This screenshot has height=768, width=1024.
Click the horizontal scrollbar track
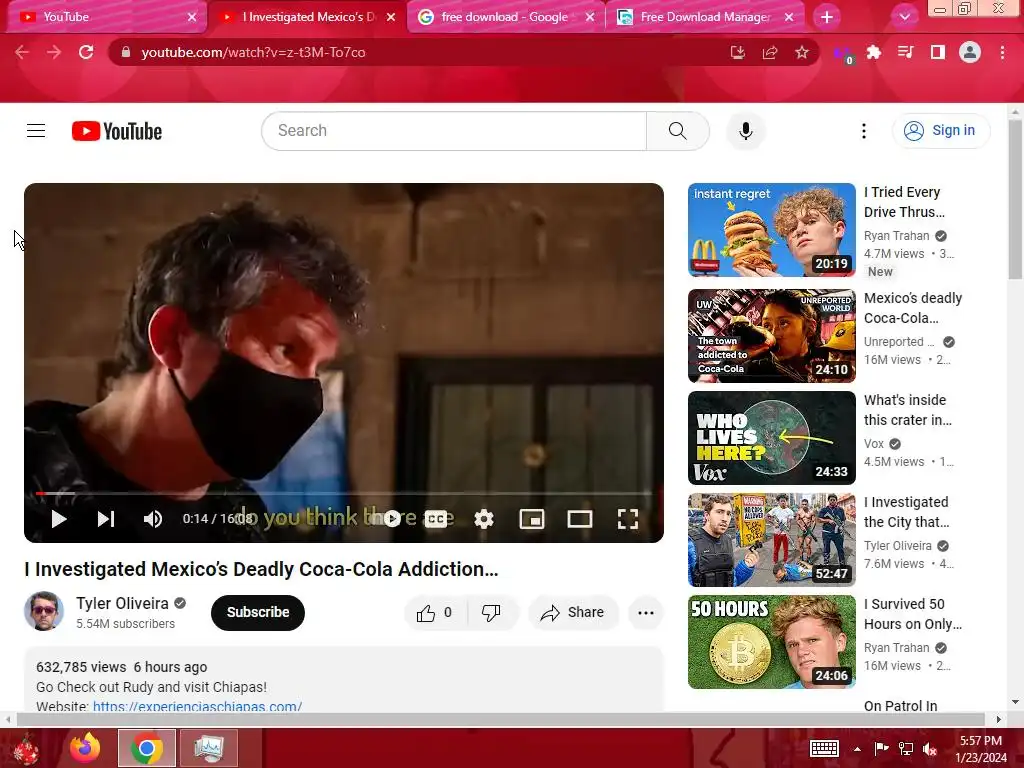tap(500, 719)
